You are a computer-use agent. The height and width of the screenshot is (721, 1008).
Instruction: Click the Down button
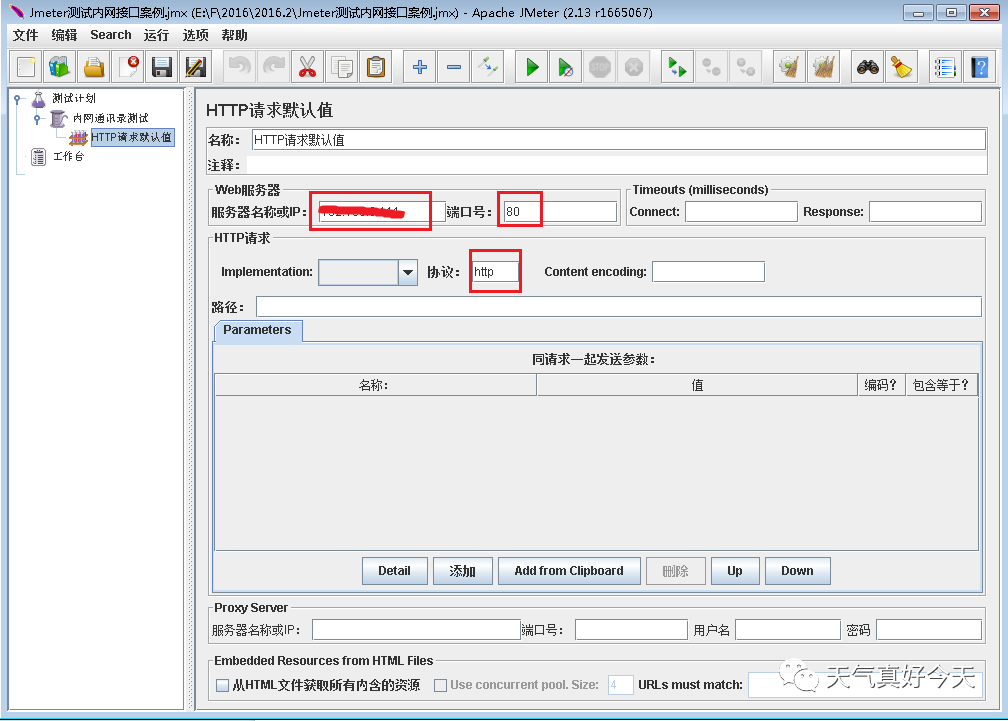797,571
